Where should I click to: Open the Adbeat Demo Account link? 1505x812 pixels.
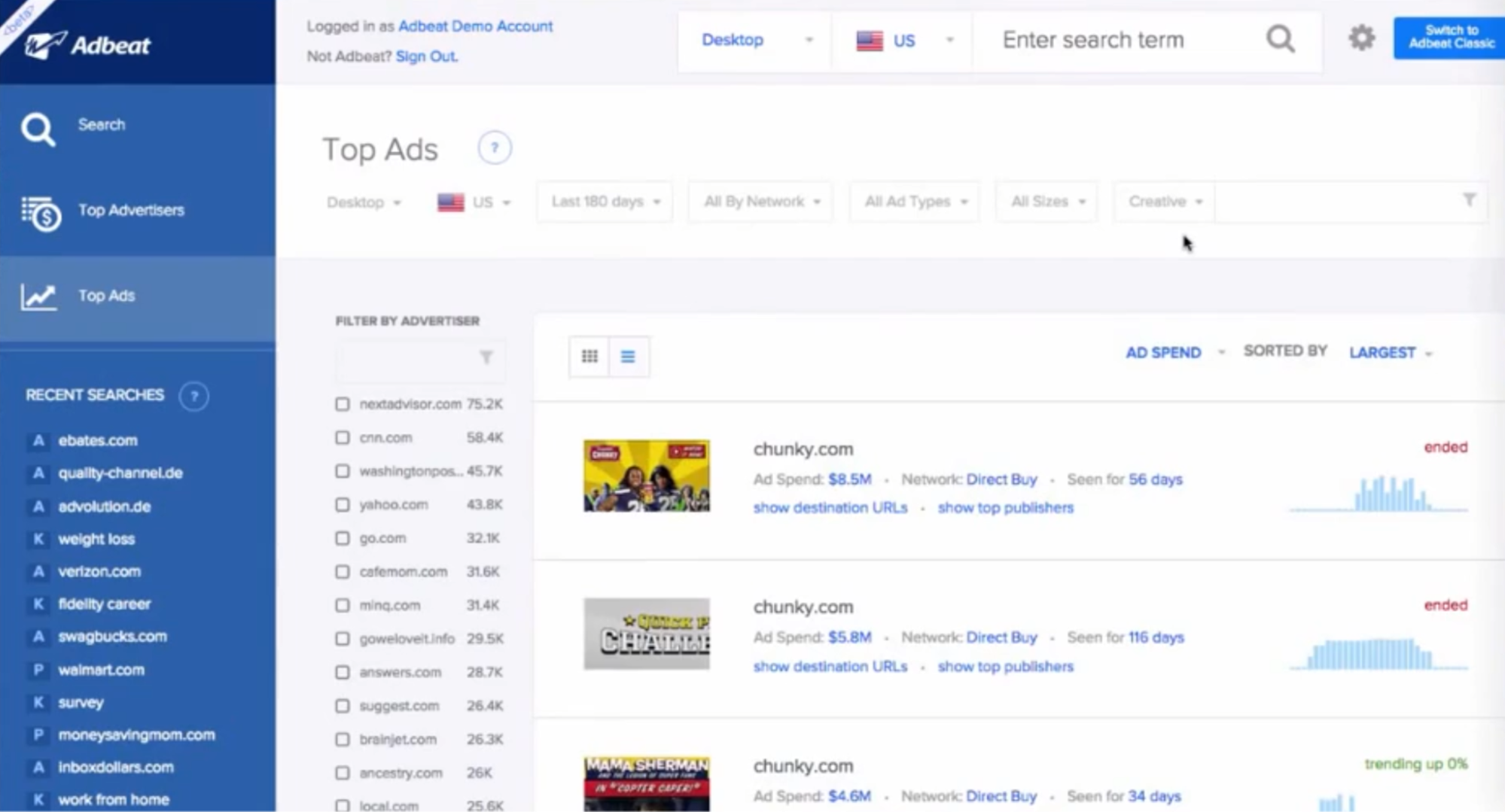pyautogui.click(x=475, y=26)
